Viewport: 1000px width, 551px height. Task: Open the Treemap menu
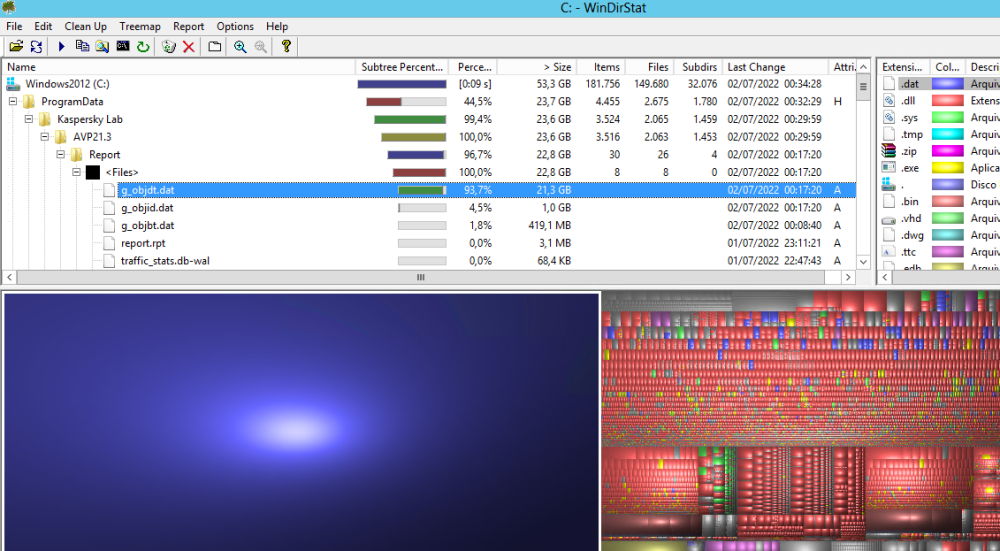coord(140,26)
